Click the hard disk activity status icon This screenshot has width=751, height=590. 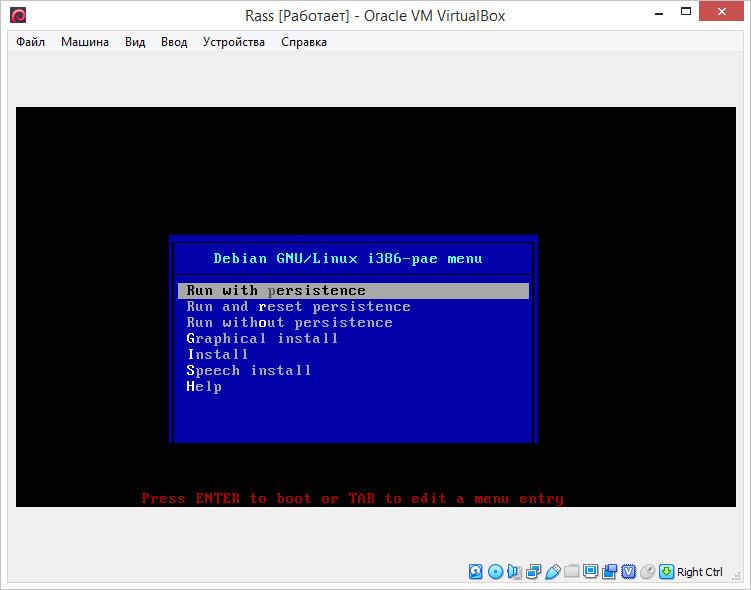pos(476,571)
